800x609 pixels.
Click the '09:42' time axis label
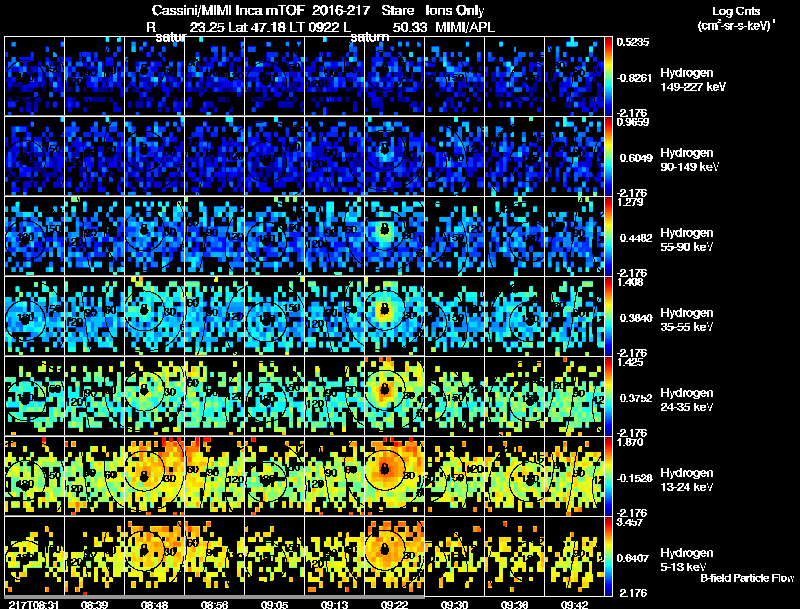[x=574, y=604]
